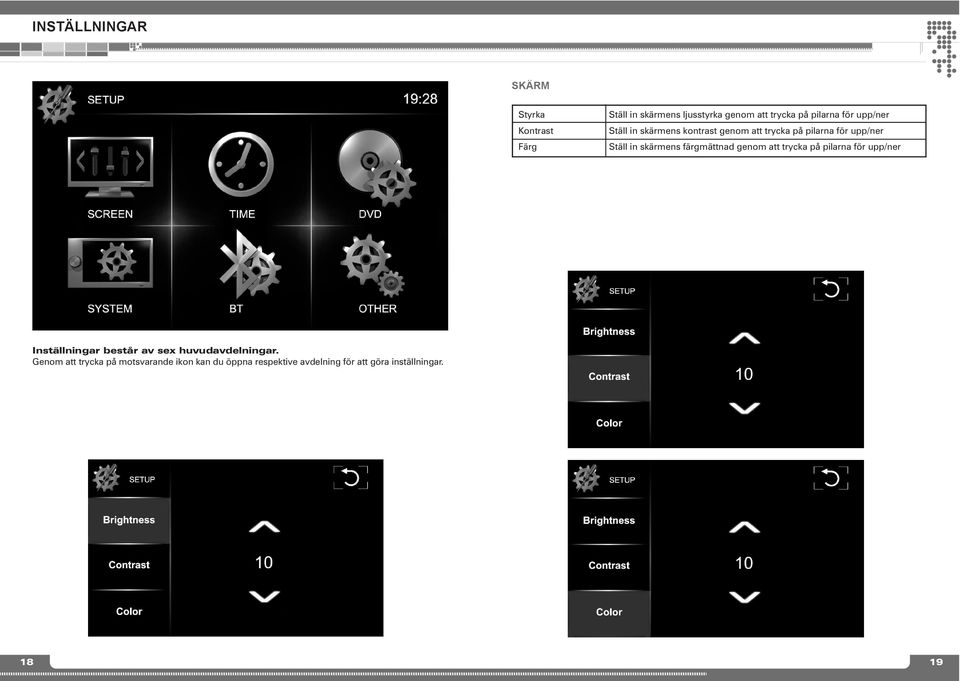Viewport: 960px width, 681px height.
Task: Open the SCREEN settings icon
Action: pos(110,167)
